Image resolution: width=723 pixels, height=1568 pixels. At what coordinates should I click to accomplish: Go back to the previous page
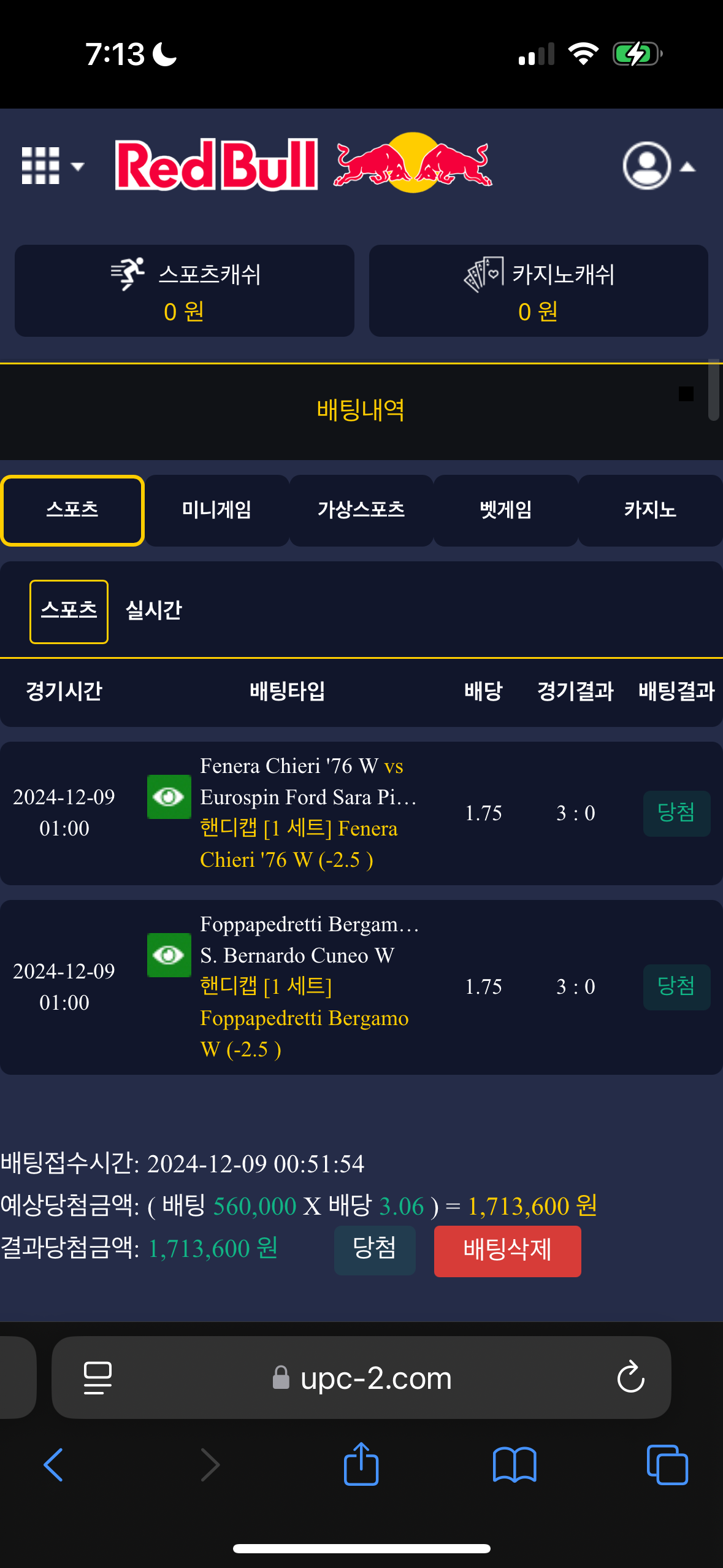pos(53,1465)
